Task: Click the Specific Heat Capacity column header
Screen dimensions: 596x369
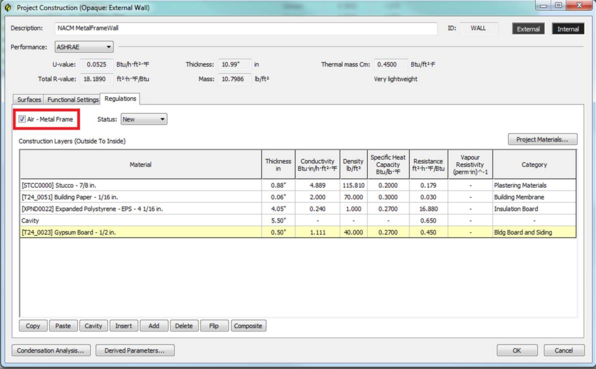Action: coord(388,164)
